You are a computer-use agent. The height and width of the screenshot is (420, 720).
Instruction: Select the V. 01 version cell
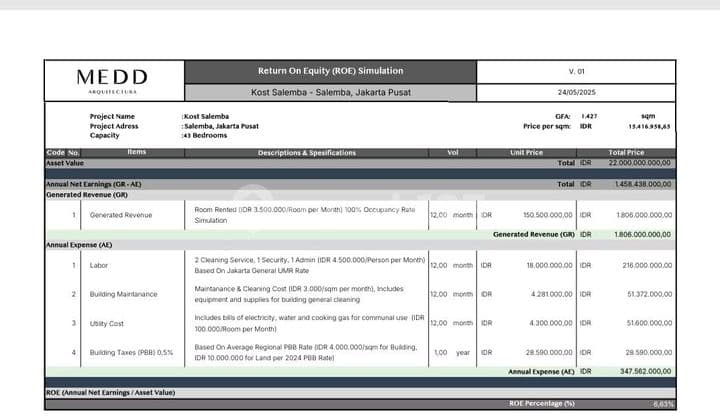574,71
